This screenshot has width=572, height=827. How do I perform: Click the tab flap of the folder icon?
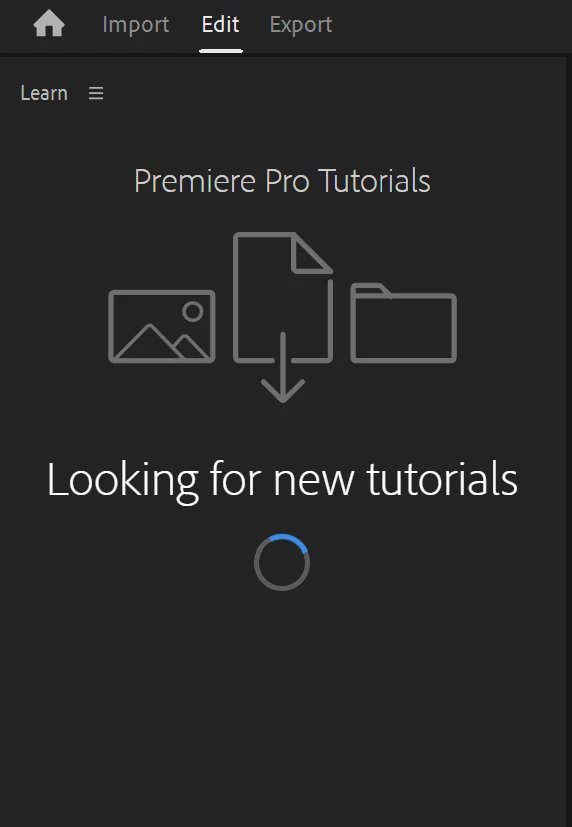click(371, 290)
